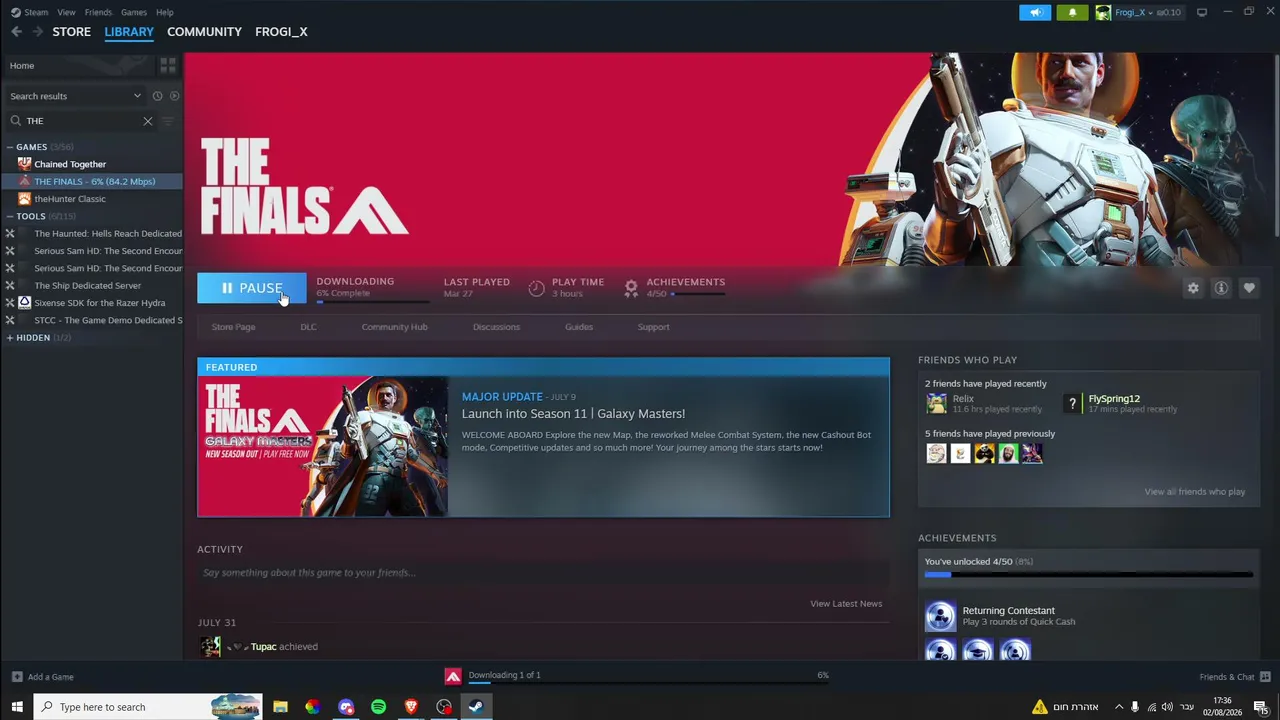Go back with the left navigation arrow
This screenshot has height=720, width=1280.
pyautogui.click(x=16, y=32)
